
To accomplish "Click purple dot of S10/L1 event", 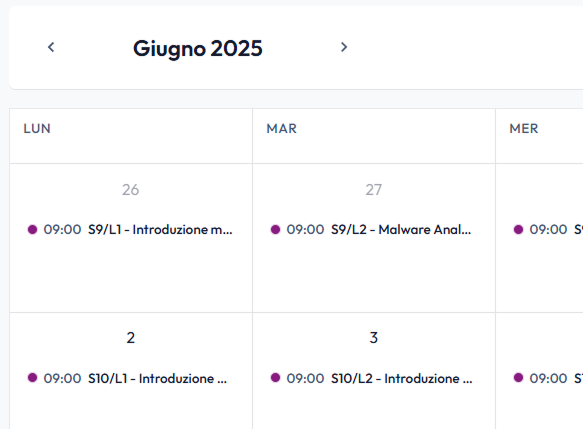I will [32, 378].
